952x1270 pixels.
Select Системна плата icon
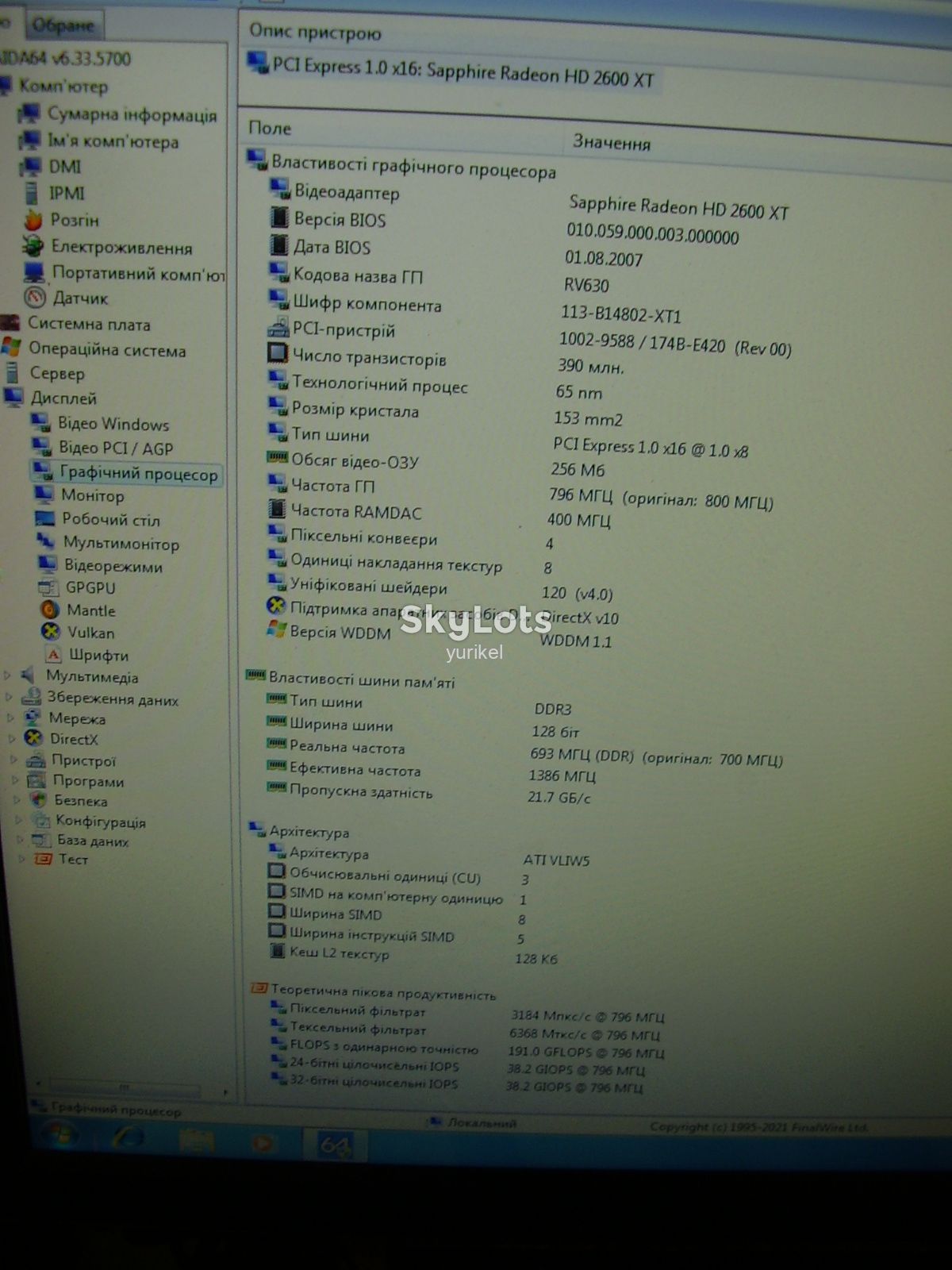10,323
